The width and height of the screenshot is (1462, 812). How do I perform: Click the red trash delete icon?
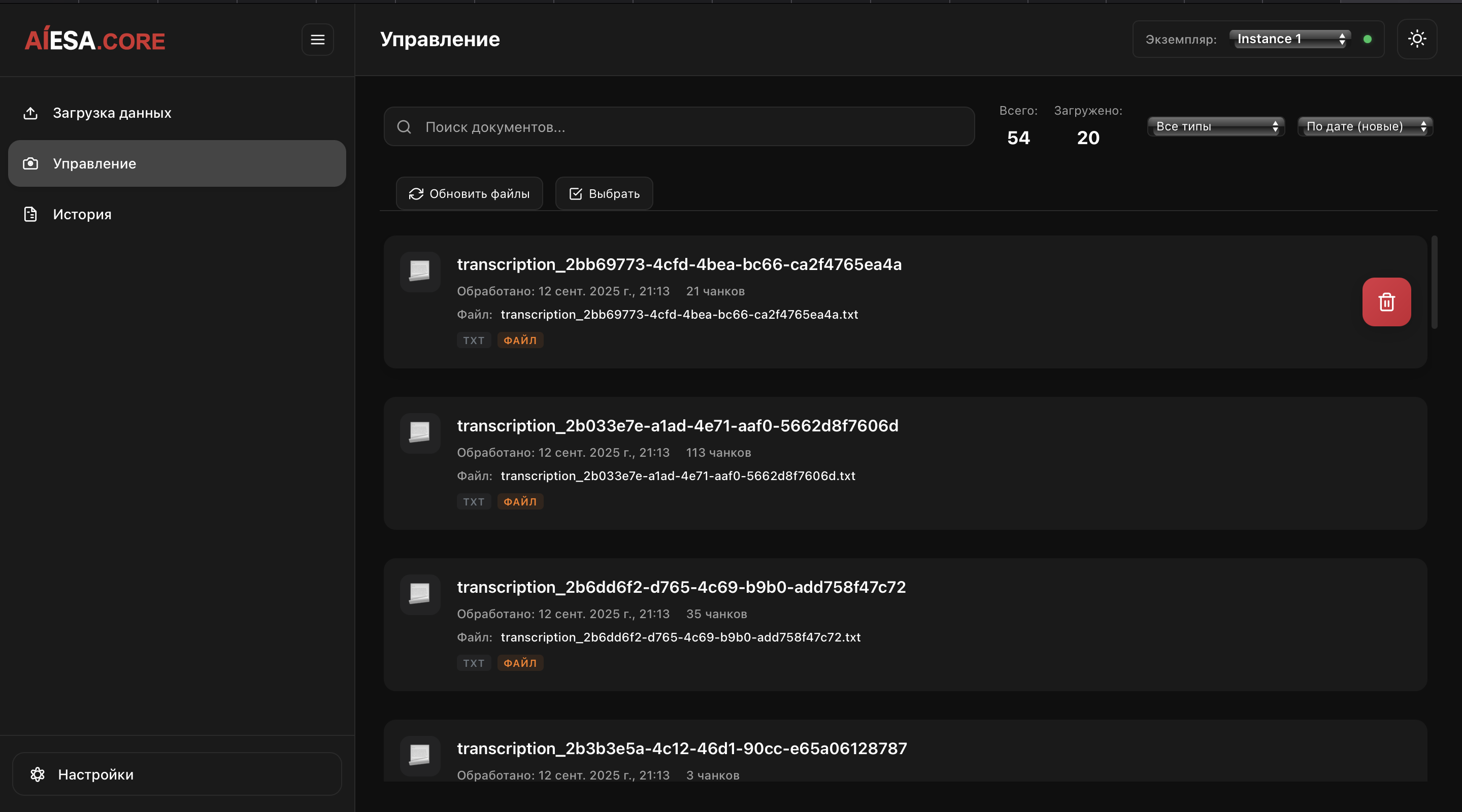(1386, 302)
